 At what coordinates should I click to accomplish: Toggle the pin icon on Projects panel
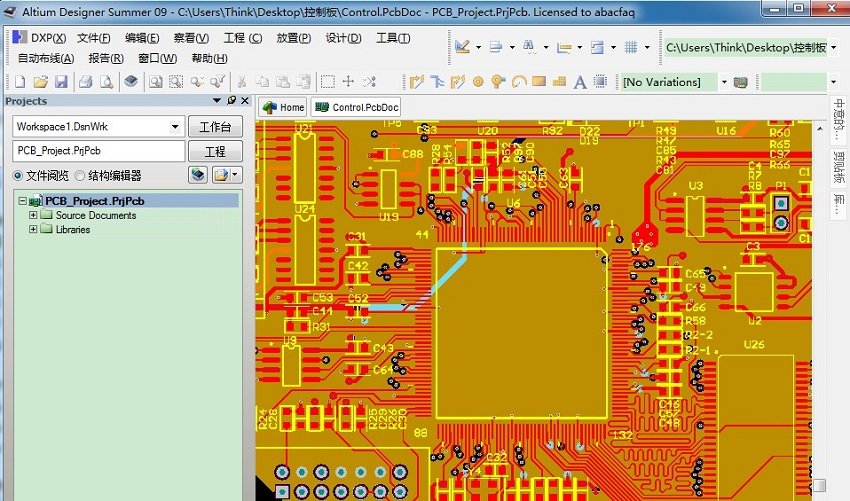(232, 100)
